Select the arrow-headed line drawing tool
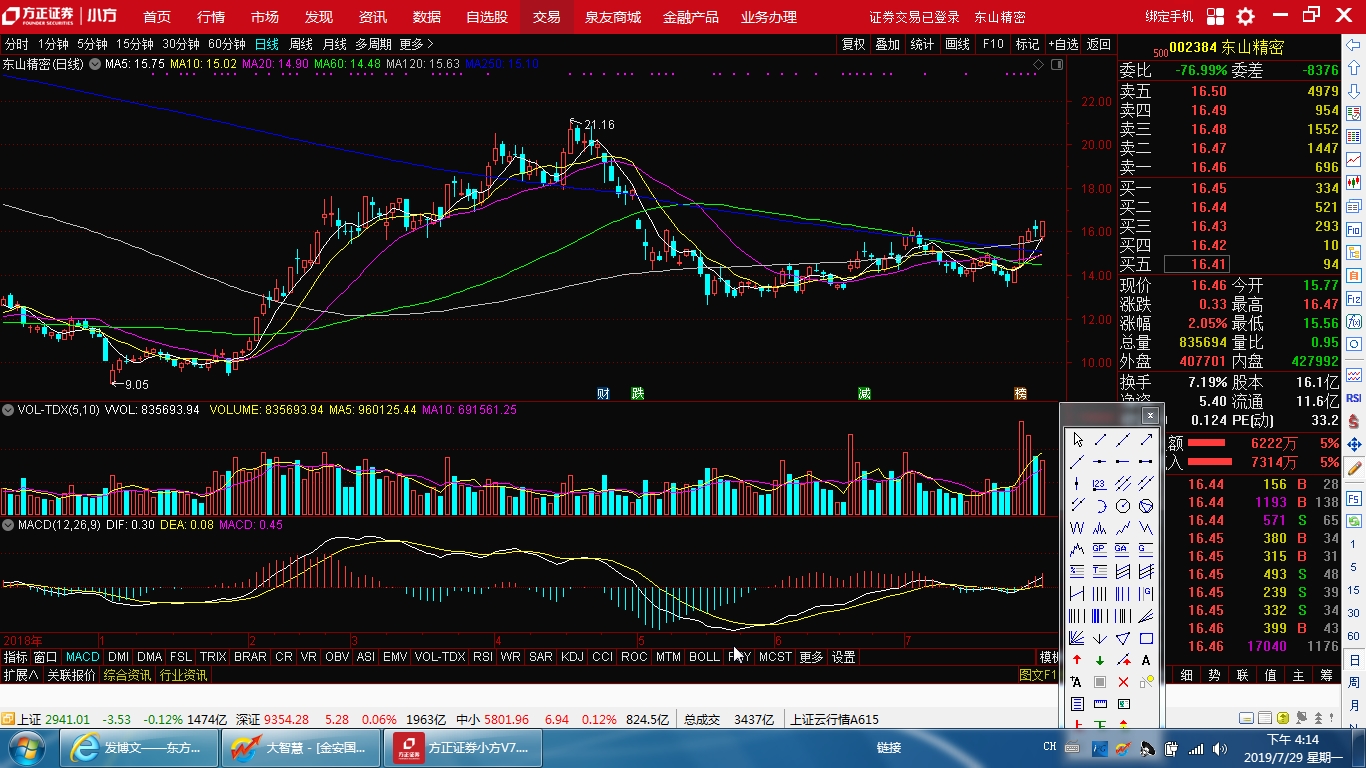This screenshot has width=1366, height=768. coord(1146,439)
